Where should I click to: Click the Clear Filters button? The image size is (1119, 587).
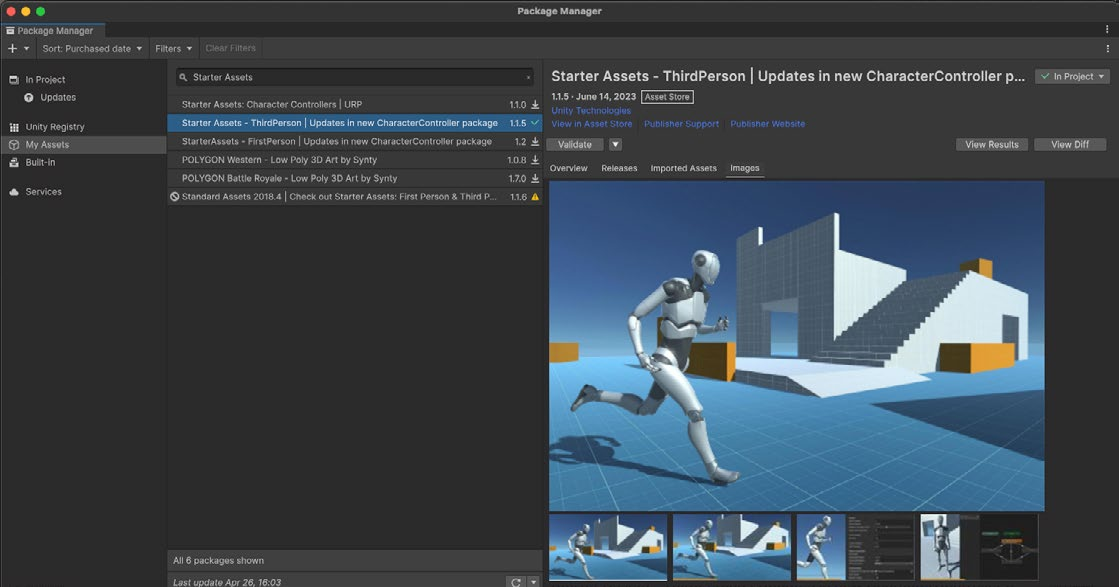click(231, 49)
